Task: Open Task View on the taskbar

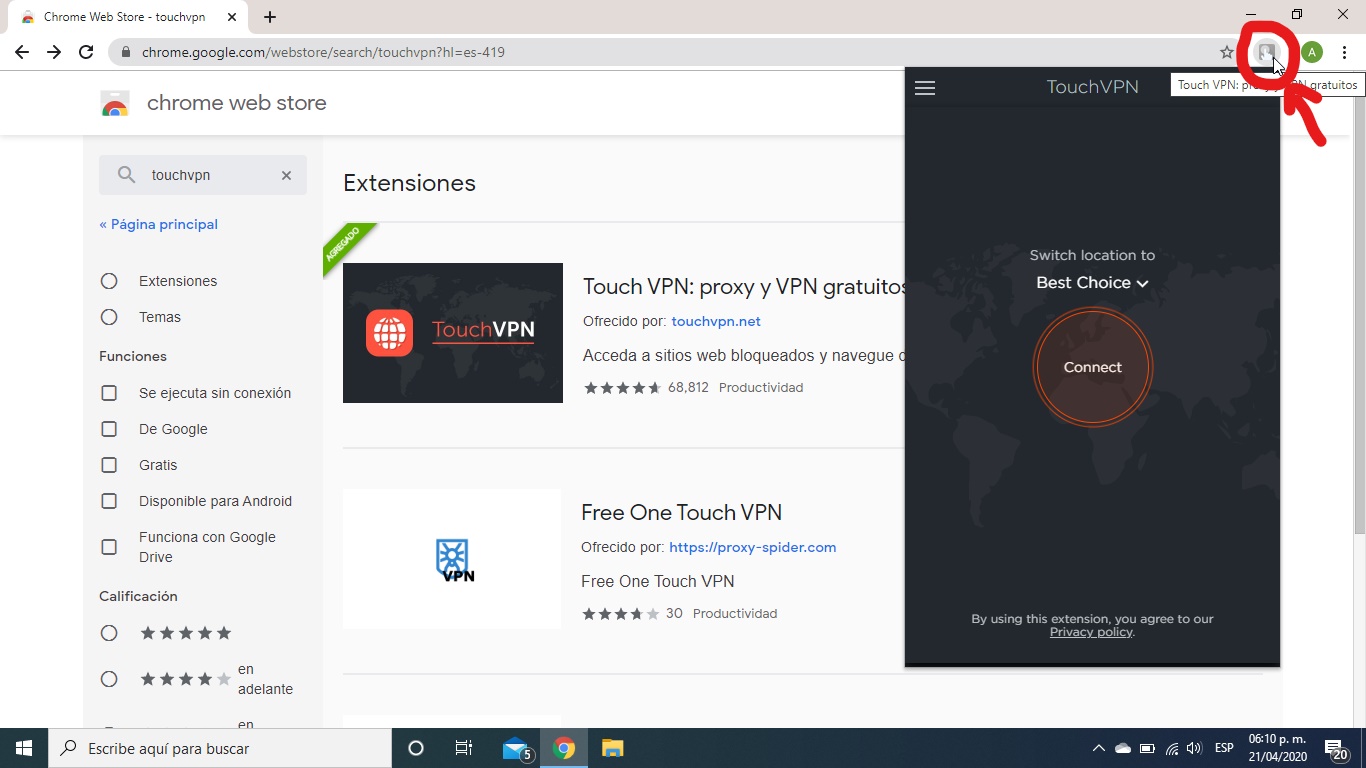Action: pos(464,748)
